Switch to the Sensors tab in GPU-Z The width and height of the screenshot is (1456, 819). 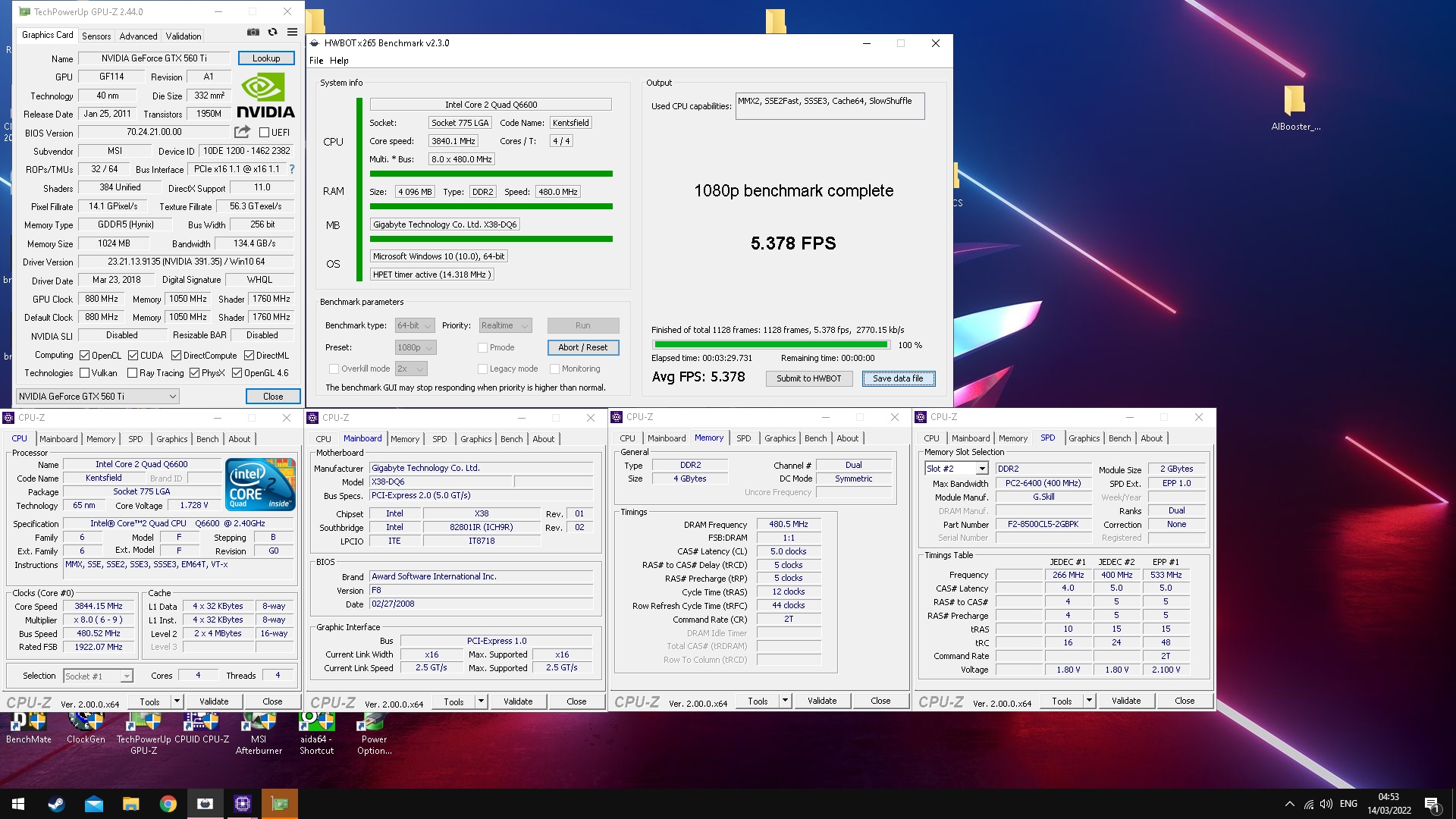pyautogui.click(x=96, y=36)
